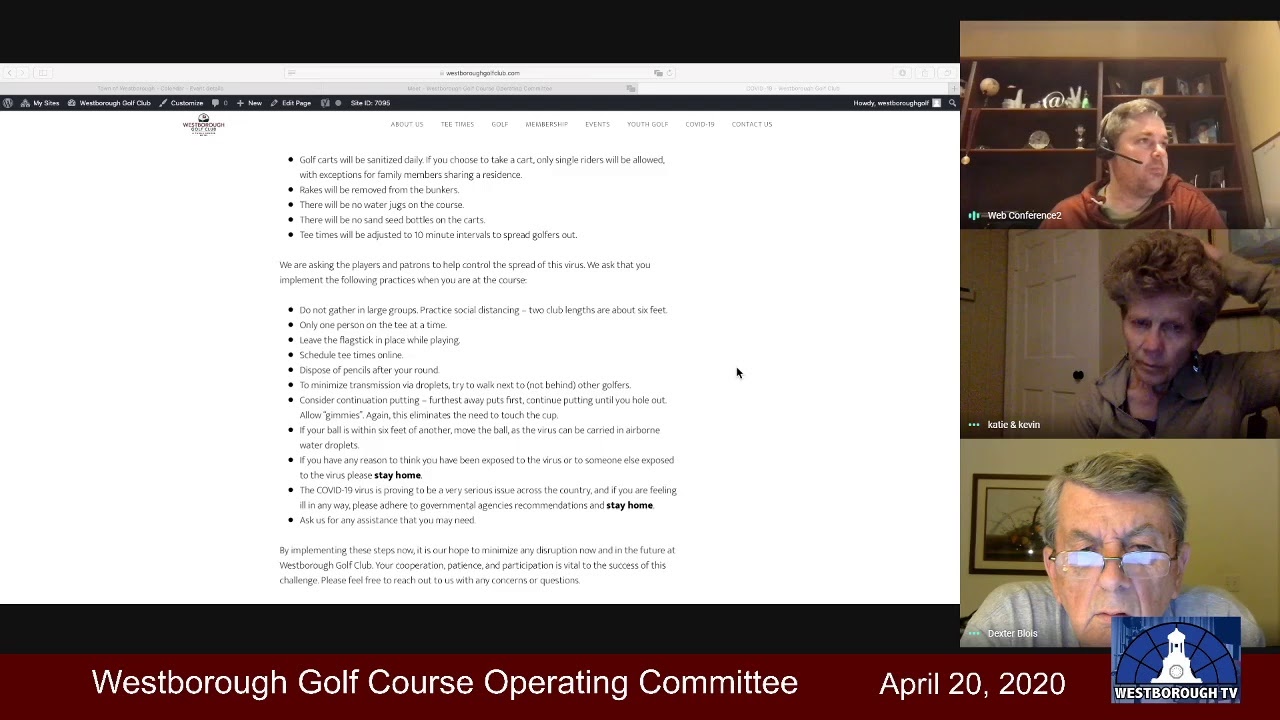Click the New content item
This screenshot has width=1280, height=720.
point(249,103)
